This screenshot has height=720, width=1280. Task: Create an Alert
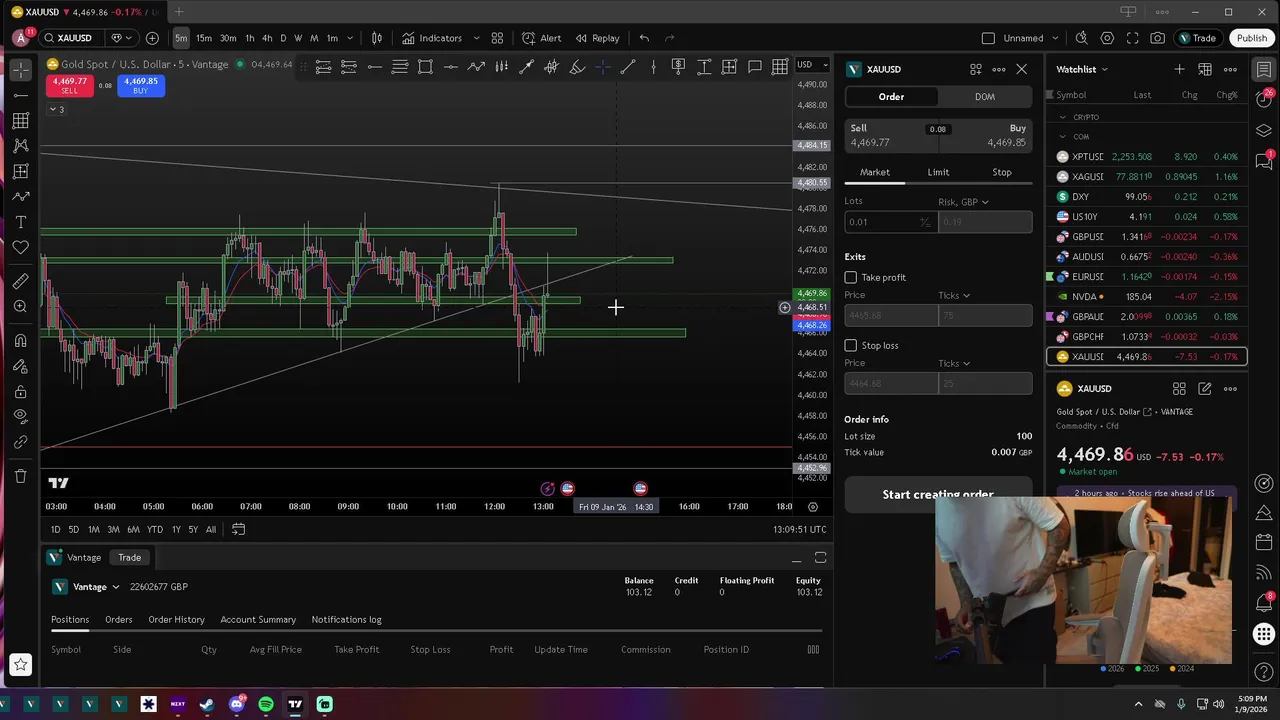[x=542, y=38]
